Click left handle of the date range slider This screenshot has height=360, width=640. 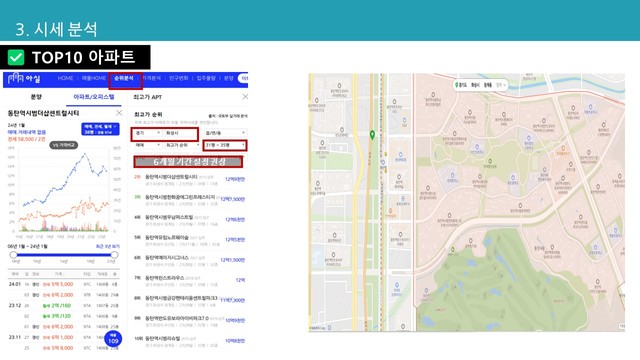13,255
